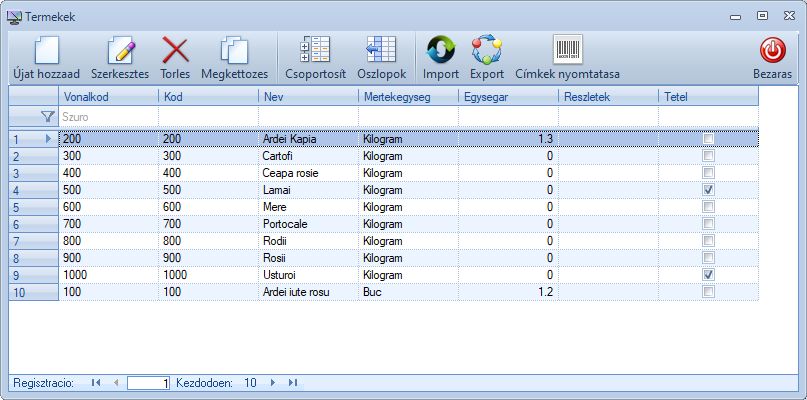Screen dimensions: 807x400
Task: Check the Tetel box for Mere
Action: pyautogui.click(x=709, y=206)
